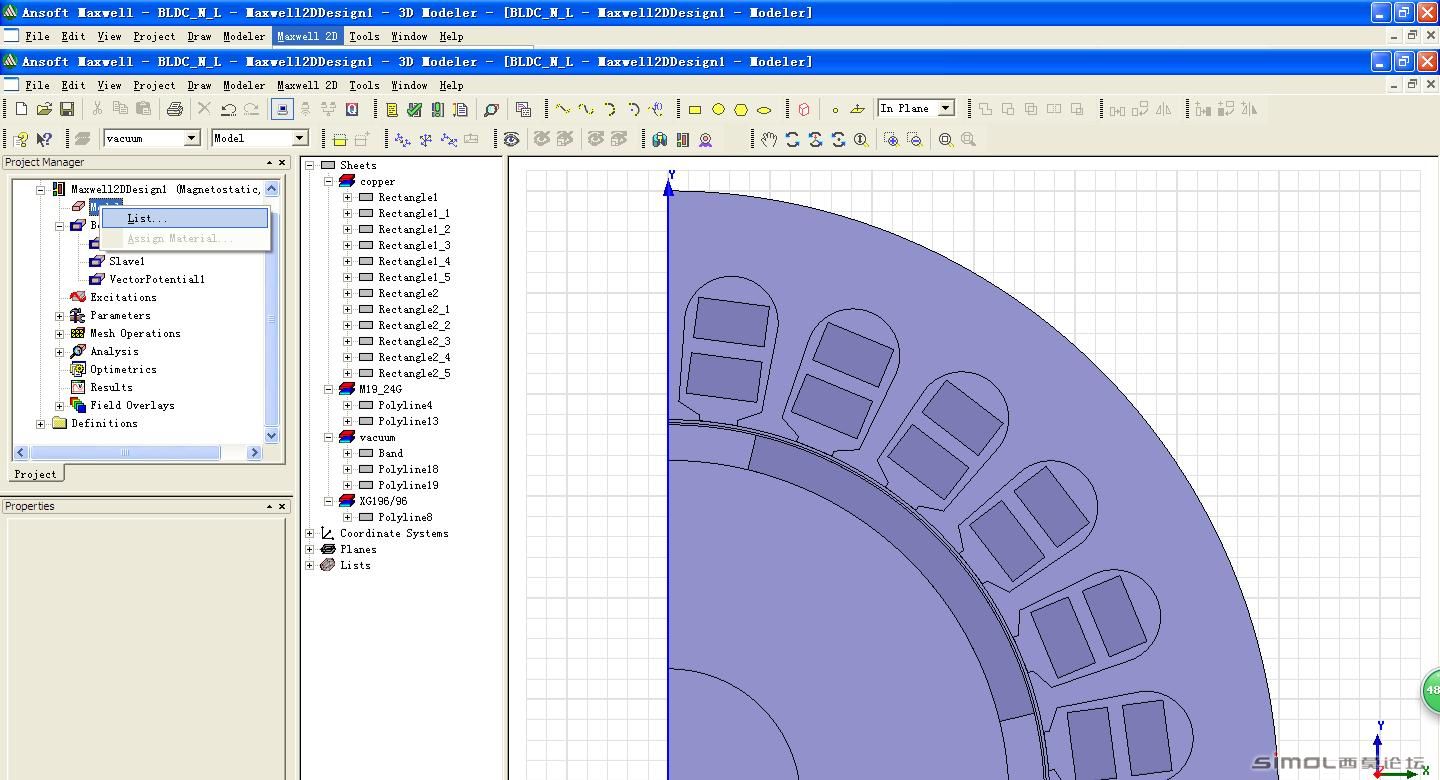Expand the Field Overlays node
Screen dimensions: 1440x780
point(59,406)
